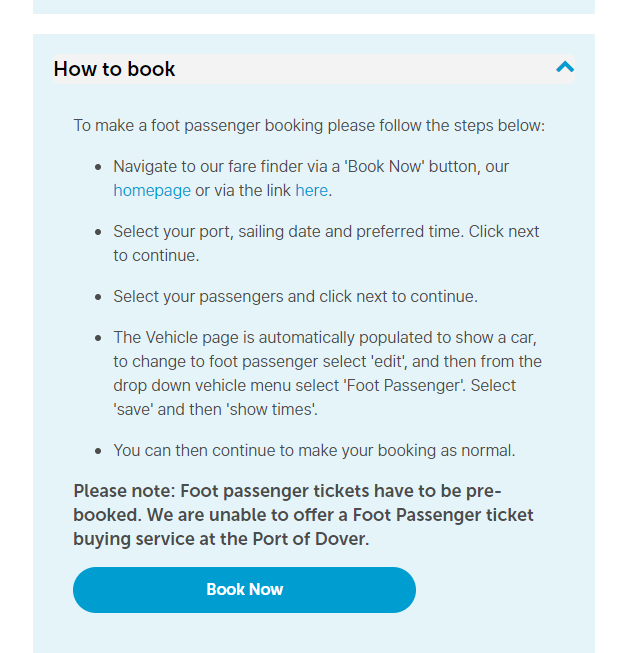Screen dimensions: 625x653
Task: Click the 'Select your passengers' bullet line
Action: [295, 297]
